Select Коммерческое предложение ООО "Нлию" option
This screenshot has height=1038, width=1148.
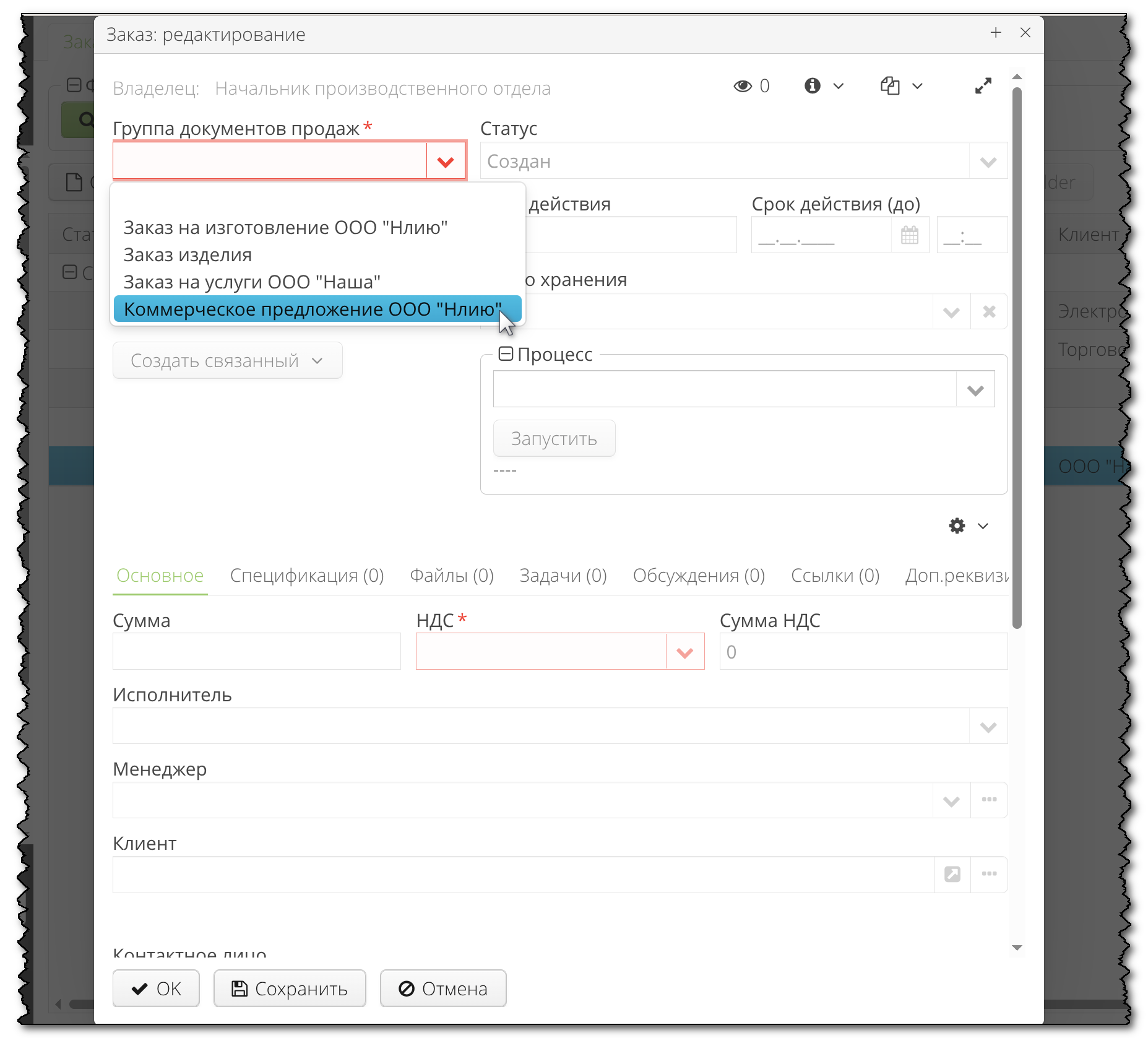(x=313, y=309)
